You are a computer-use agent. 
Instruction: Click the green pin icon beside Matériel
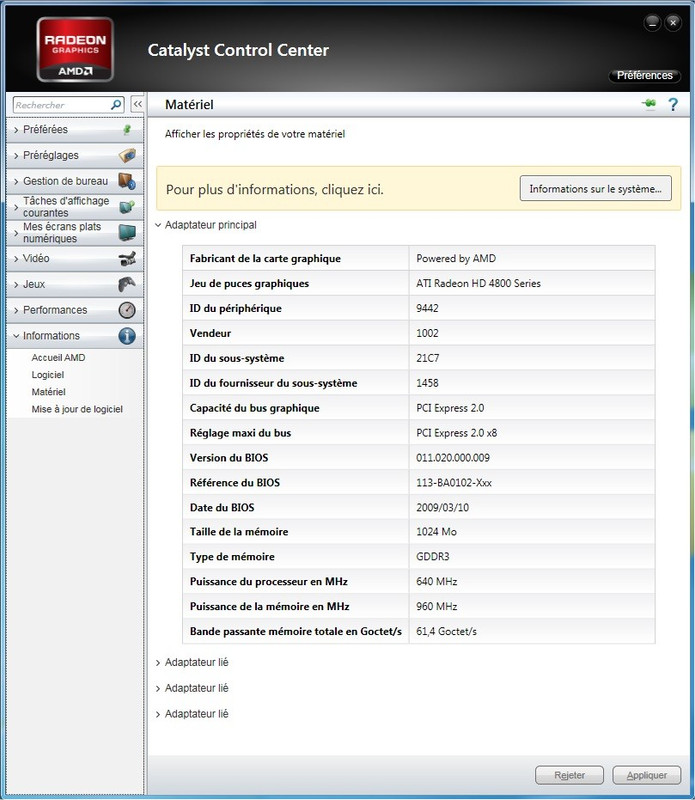649,104
